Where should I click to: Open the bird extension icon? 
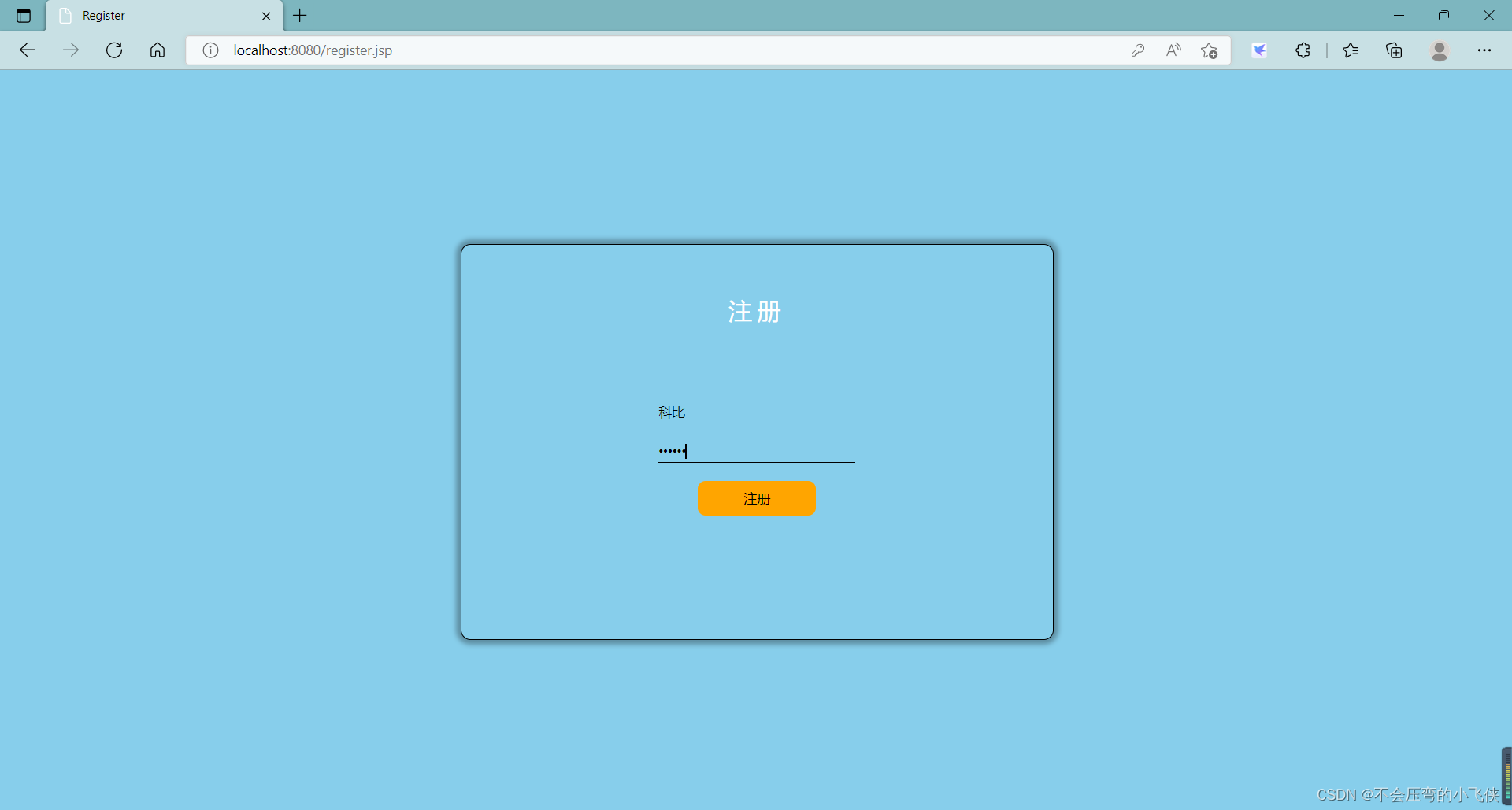1260,50
